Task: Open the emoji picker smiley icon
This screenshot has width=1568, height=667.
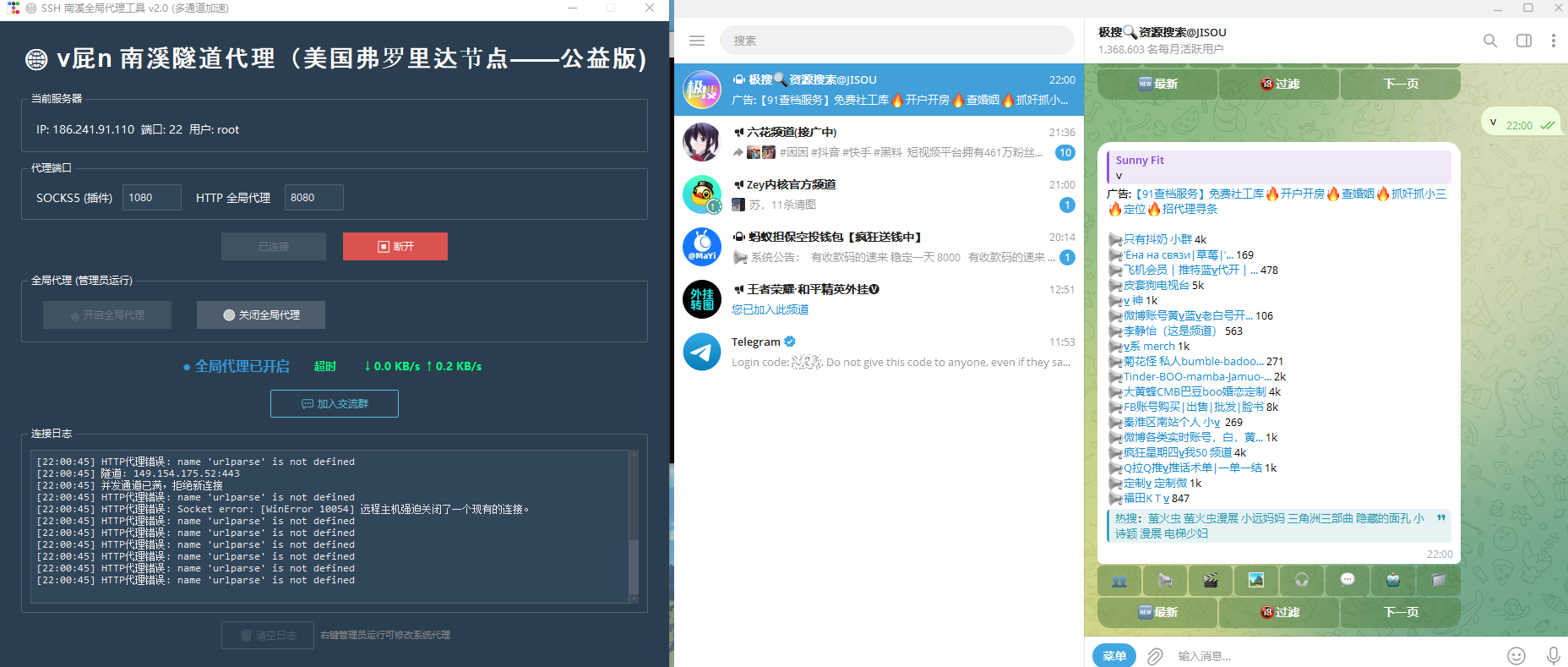Action: point(1516,656)
